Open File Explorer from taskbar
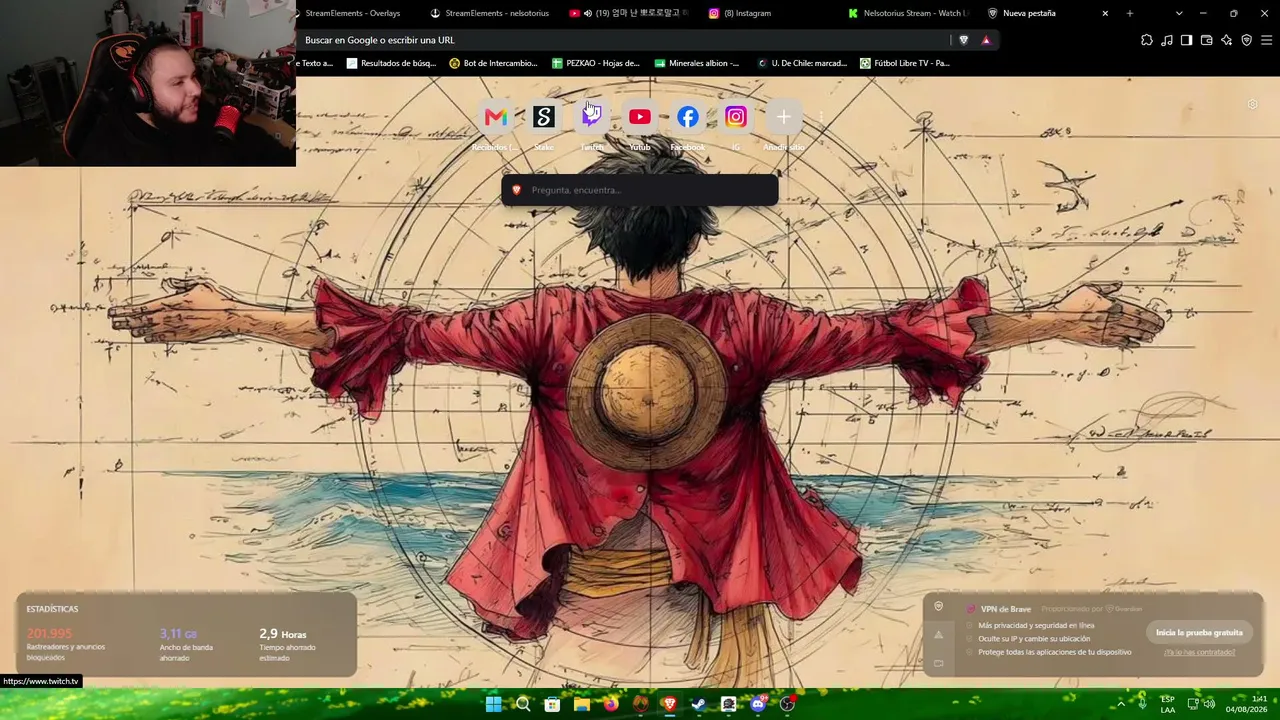Viewport: 1280px width, 720px height. [x=582, y=704]
